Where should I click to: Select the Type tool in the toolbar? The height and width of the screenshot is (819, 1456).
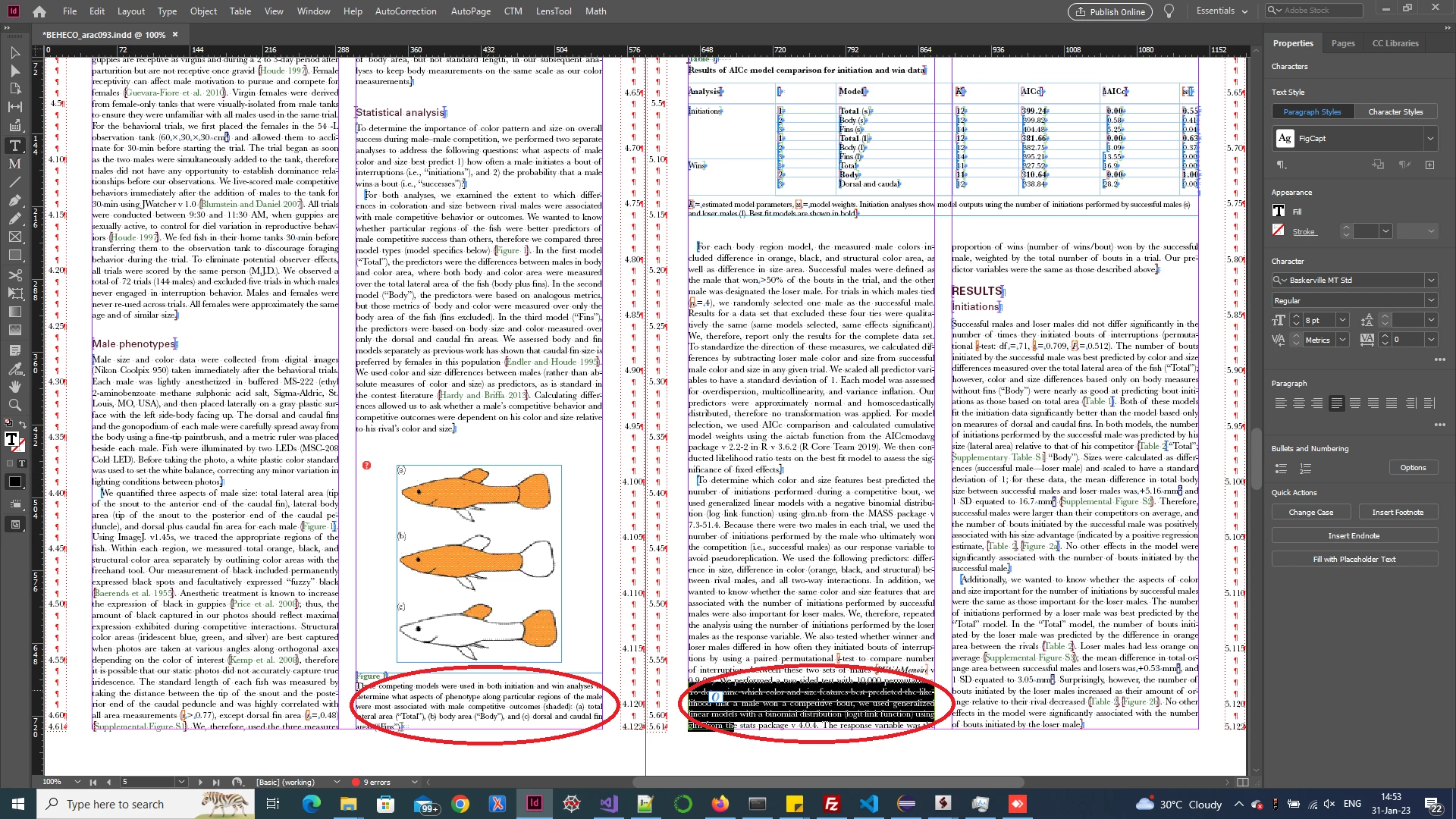[14, 146]
